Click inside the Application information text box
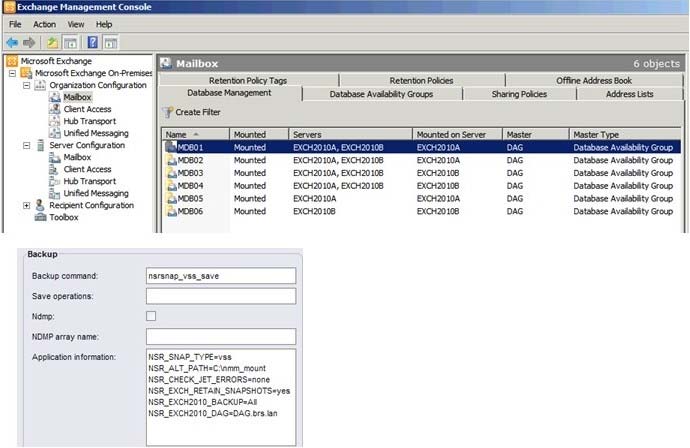The height and width of the screenshot is (448, 690). point(221,397)
